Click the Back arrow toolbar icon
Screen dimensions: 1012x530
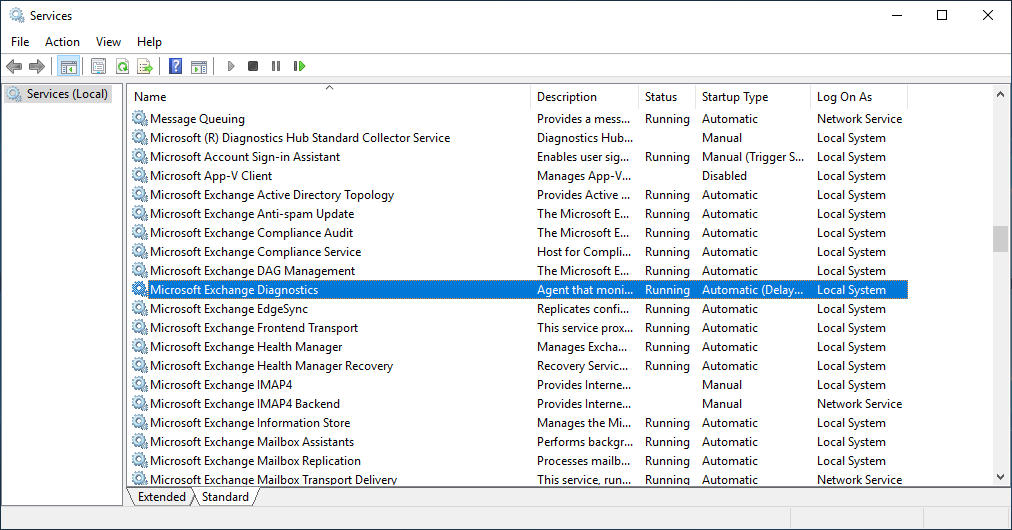pyautogui.click(x=14, y=66)
